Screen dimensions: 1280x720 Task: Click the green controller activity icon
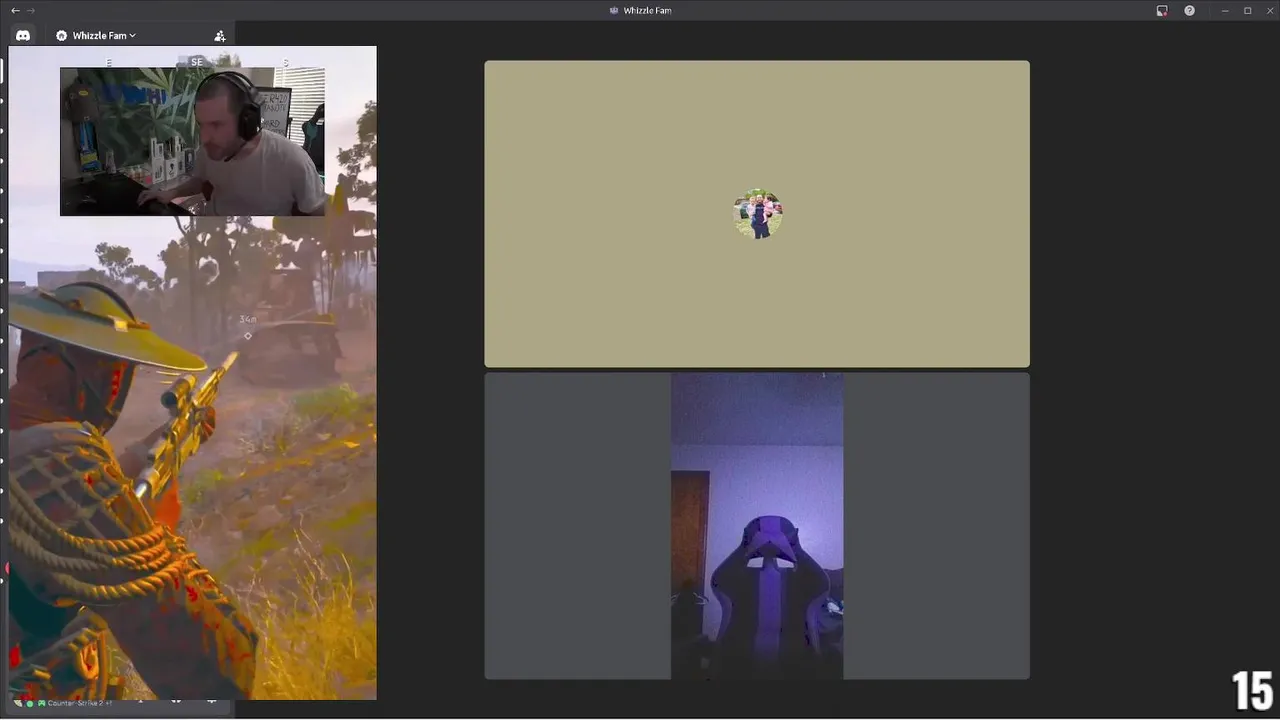point(41,704)
